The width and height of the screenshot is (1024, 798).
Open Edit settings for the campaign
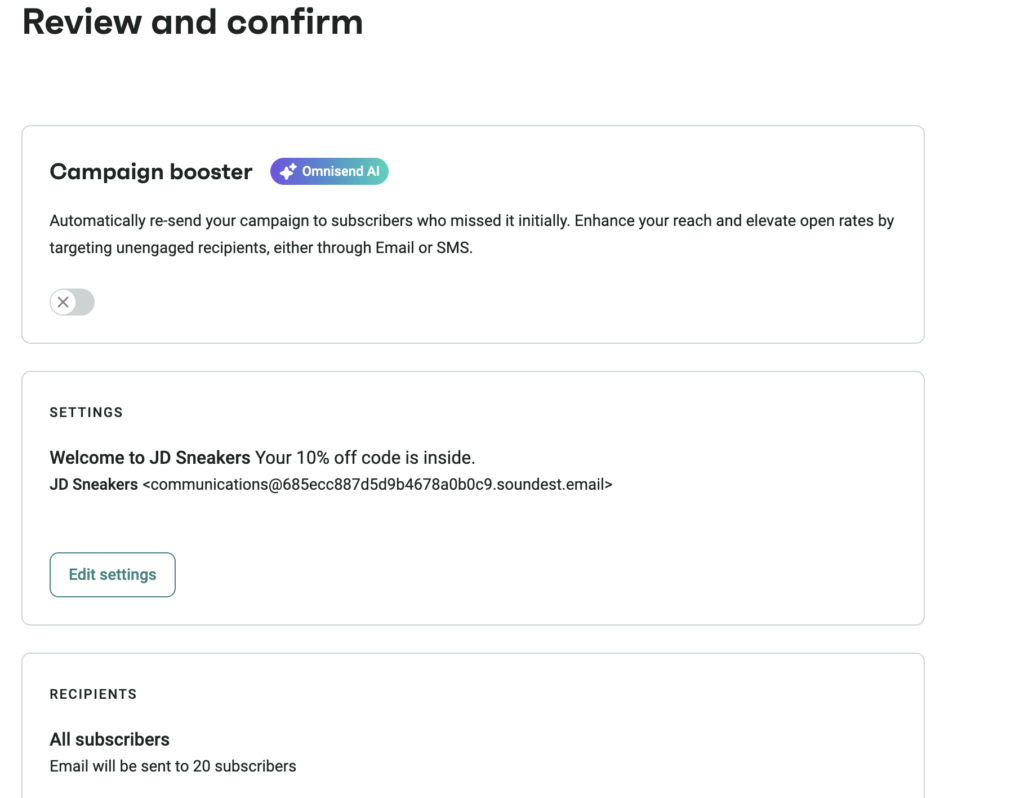112,575
